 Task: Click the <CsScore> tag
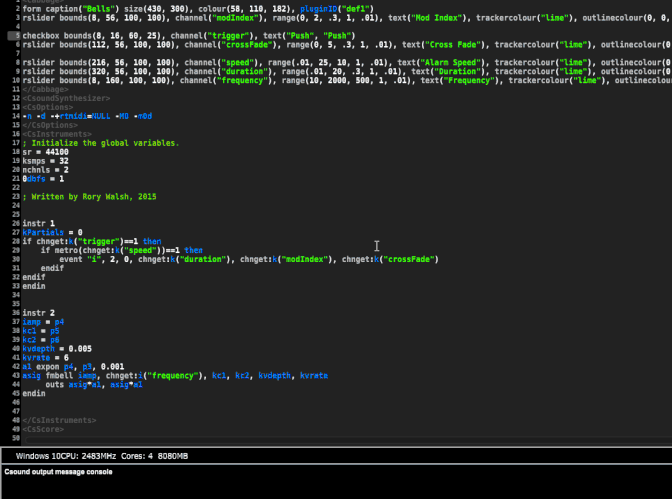(43, 430)
